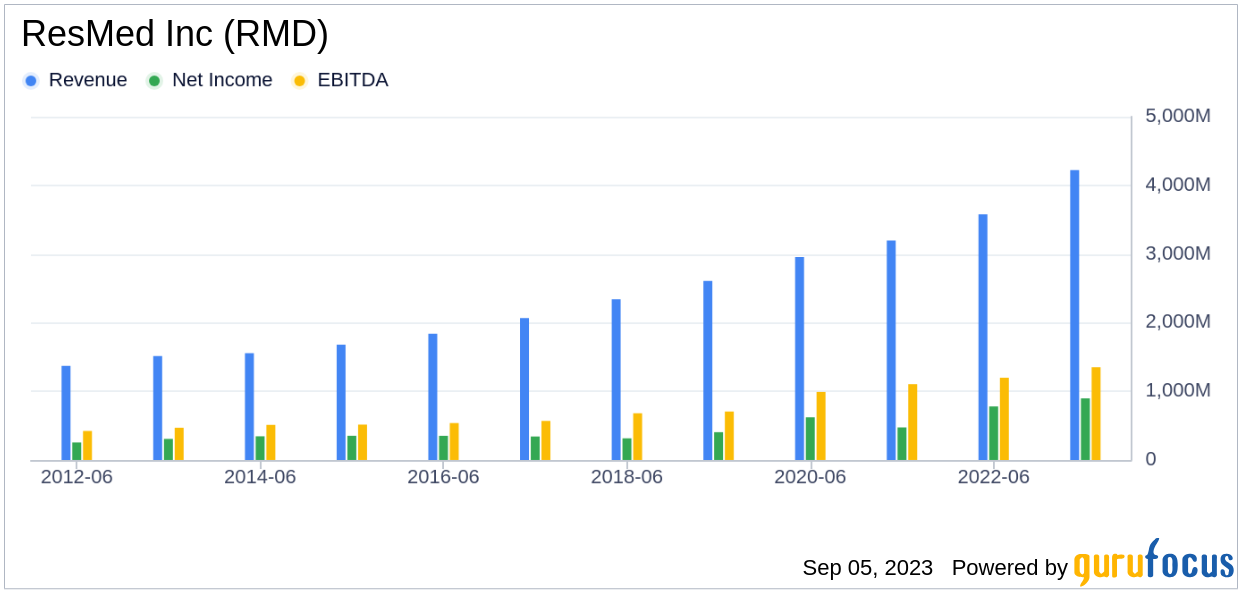Hide the EBITDA series via its label
The width and height of the screenshot is (1242, 593).
352,81
